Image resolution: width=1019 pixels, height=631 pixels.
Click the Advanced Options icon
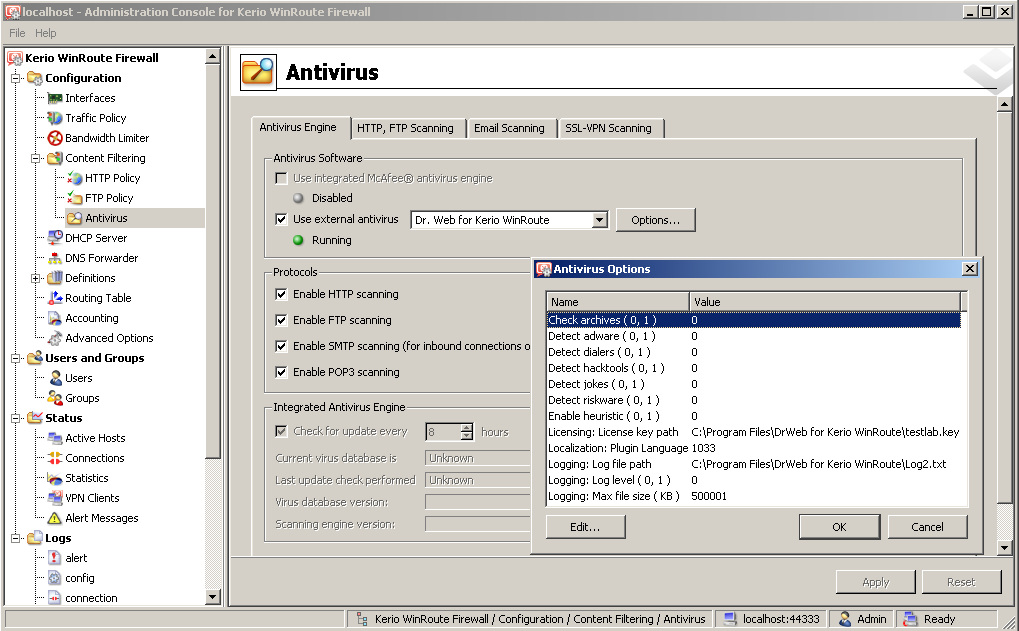(x=55, y=339)
